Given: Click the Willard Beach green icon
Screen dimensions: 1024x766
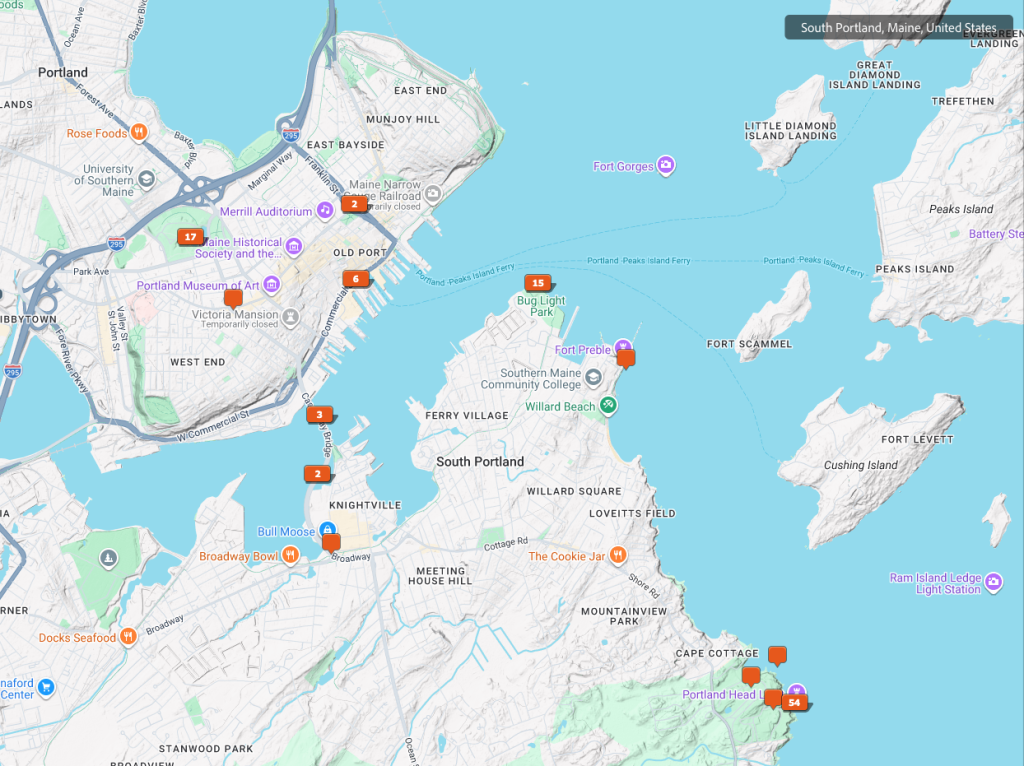Looking at the screenshot, I should point(608,406).
